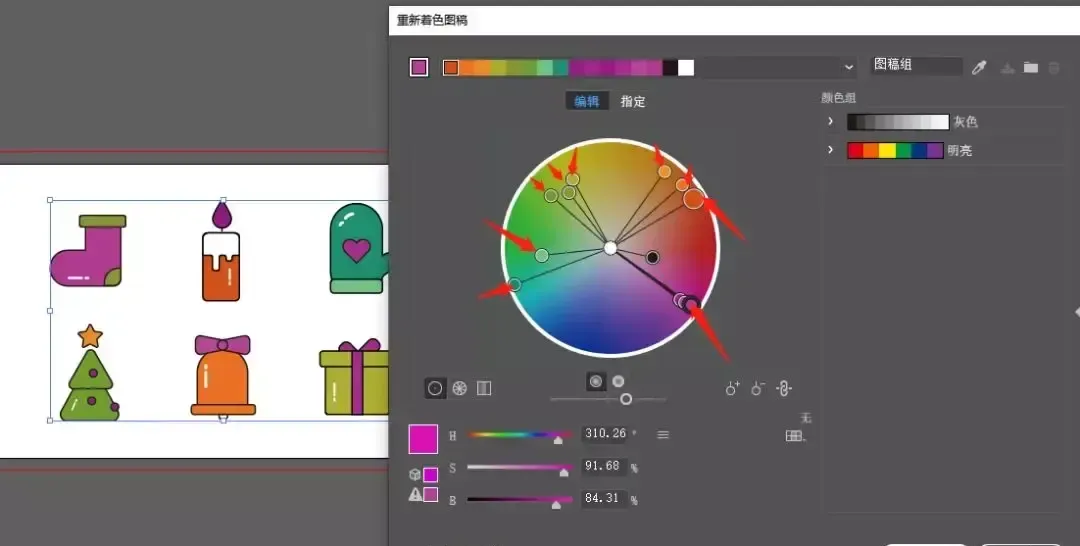Show brightness and hue on wheel

618,381
